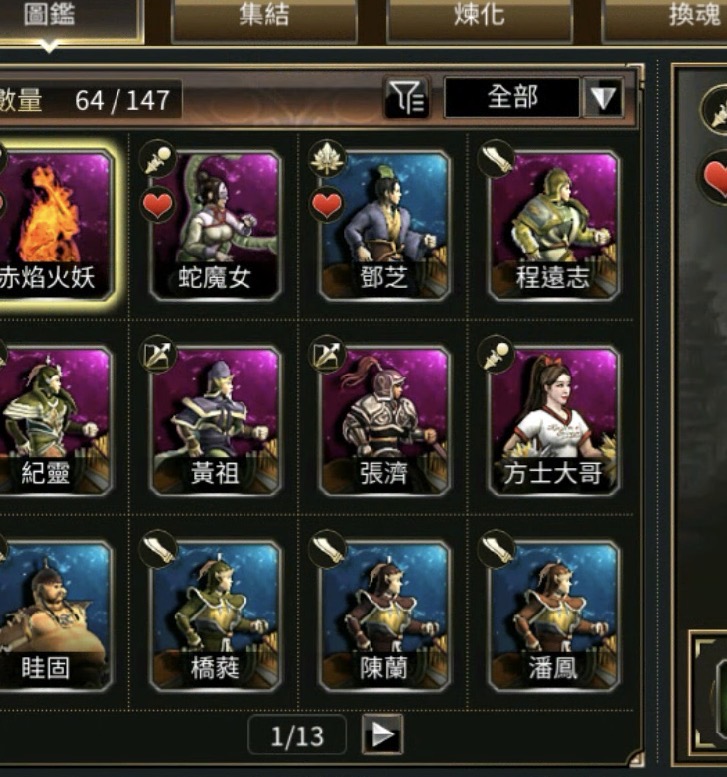Click the staff icon on 方士大哥 card
Viewport: 727px width, 777px height.
pos(496,354)
